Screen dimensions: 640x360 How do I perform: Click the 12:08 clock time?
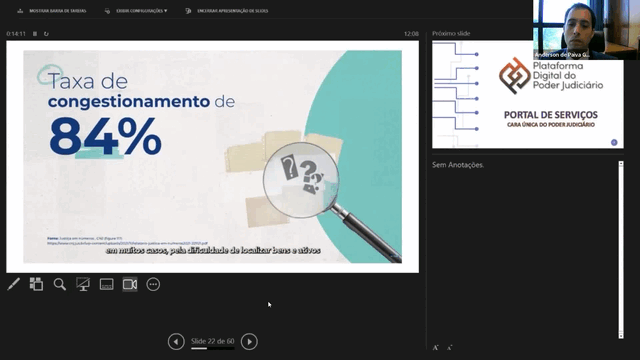click(x=411, y=33)
